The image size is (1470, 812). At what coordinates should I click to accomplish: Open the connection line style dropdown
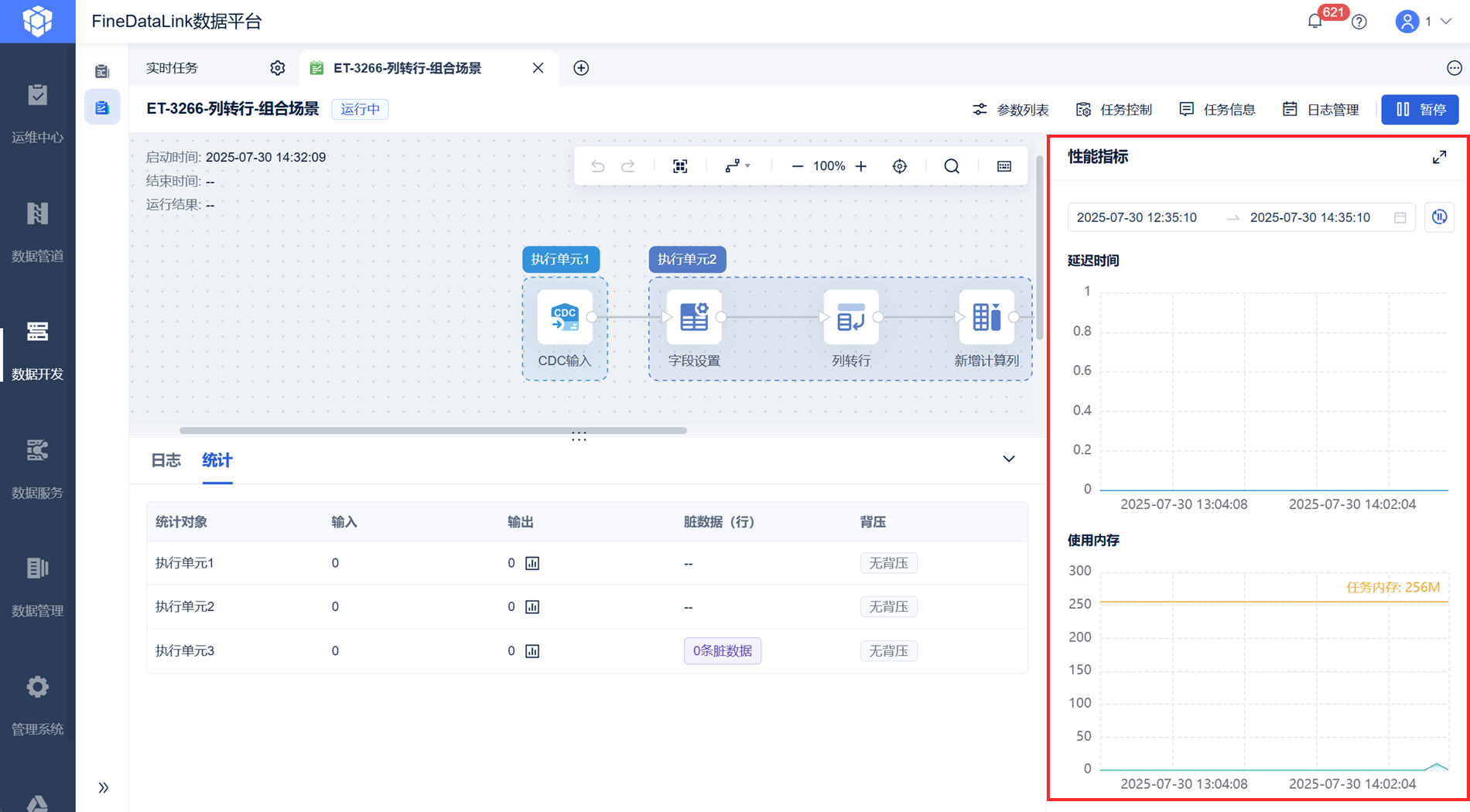pos(737,166)
